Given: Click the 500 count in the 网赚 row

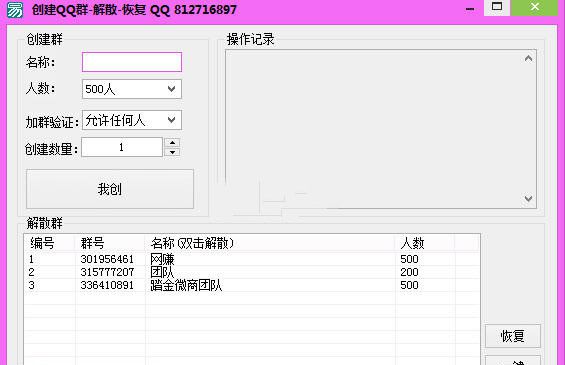Looking at the screenshot, I should [409, 259].
